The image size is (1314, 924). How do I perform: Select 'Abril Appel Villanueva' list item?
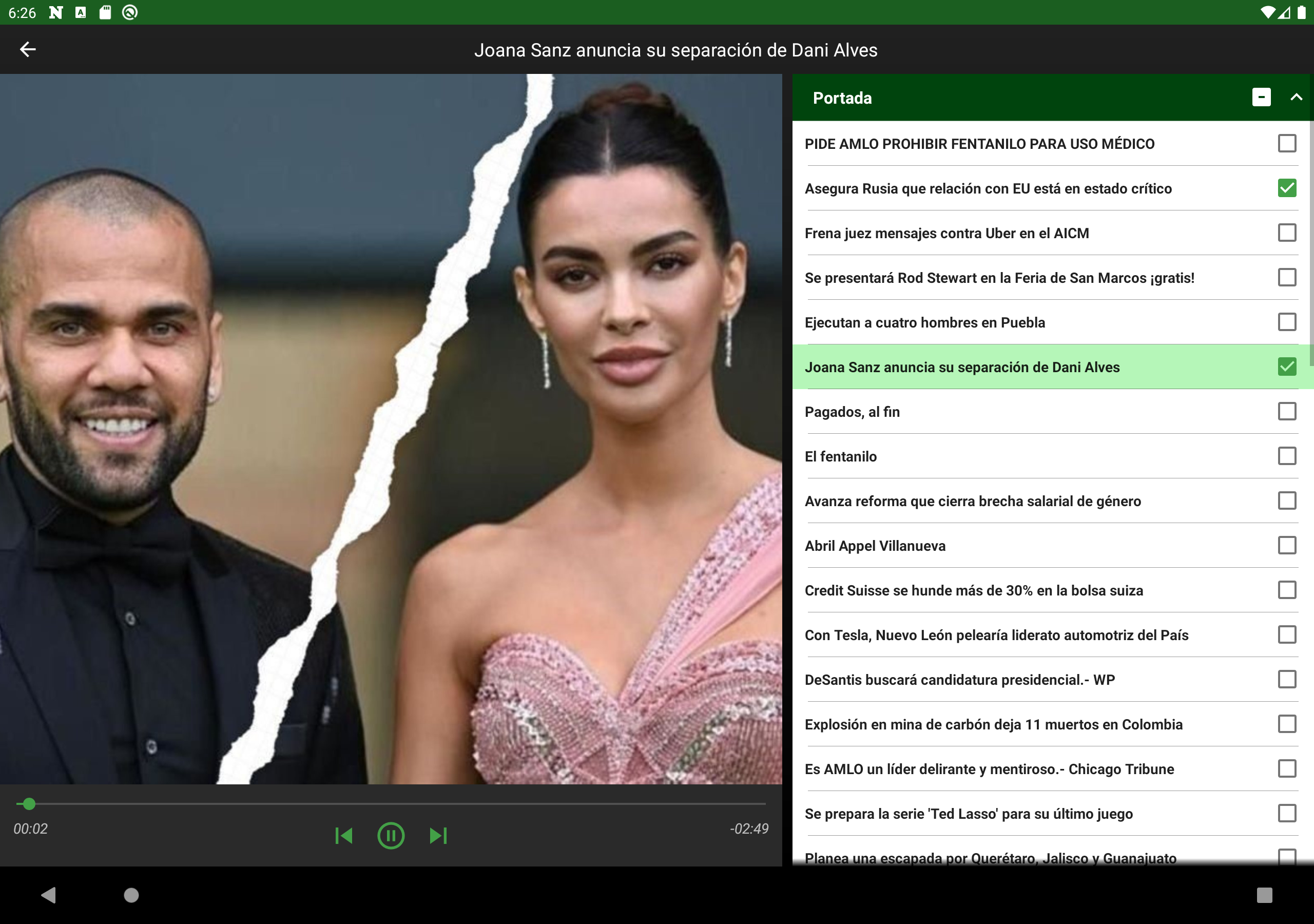point(875,546)
